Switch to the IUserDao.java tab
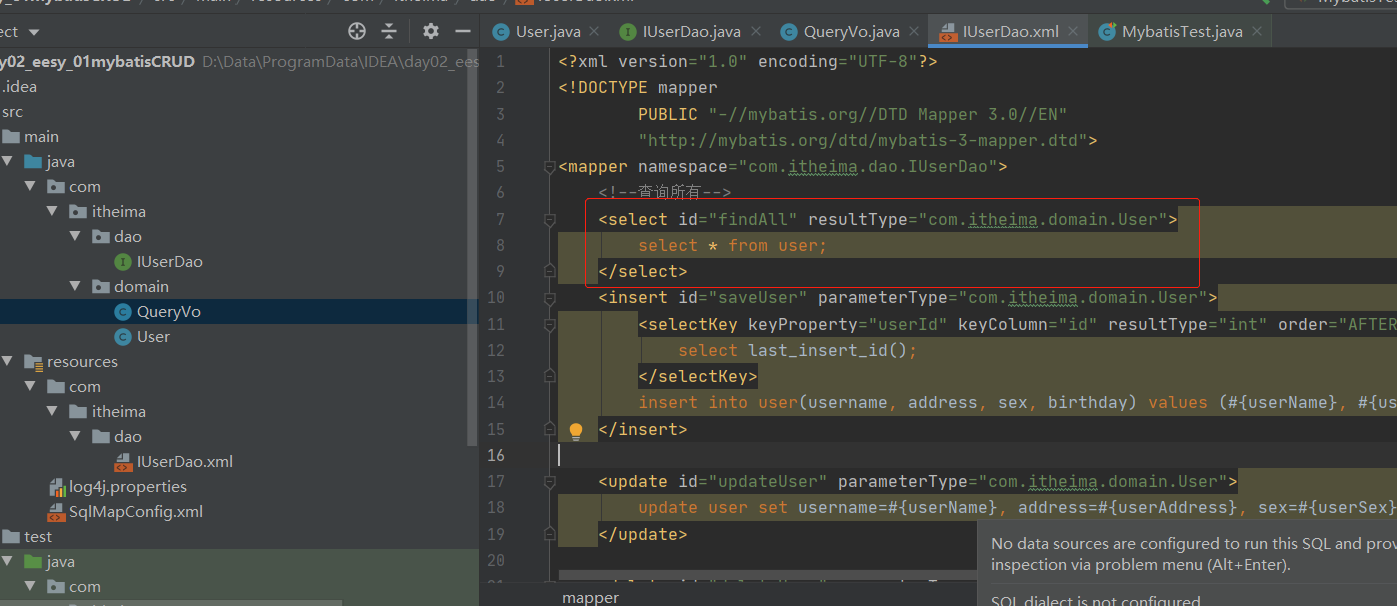Image resolution: width=1397 pixels, height=606 pixels. (690, 32)
